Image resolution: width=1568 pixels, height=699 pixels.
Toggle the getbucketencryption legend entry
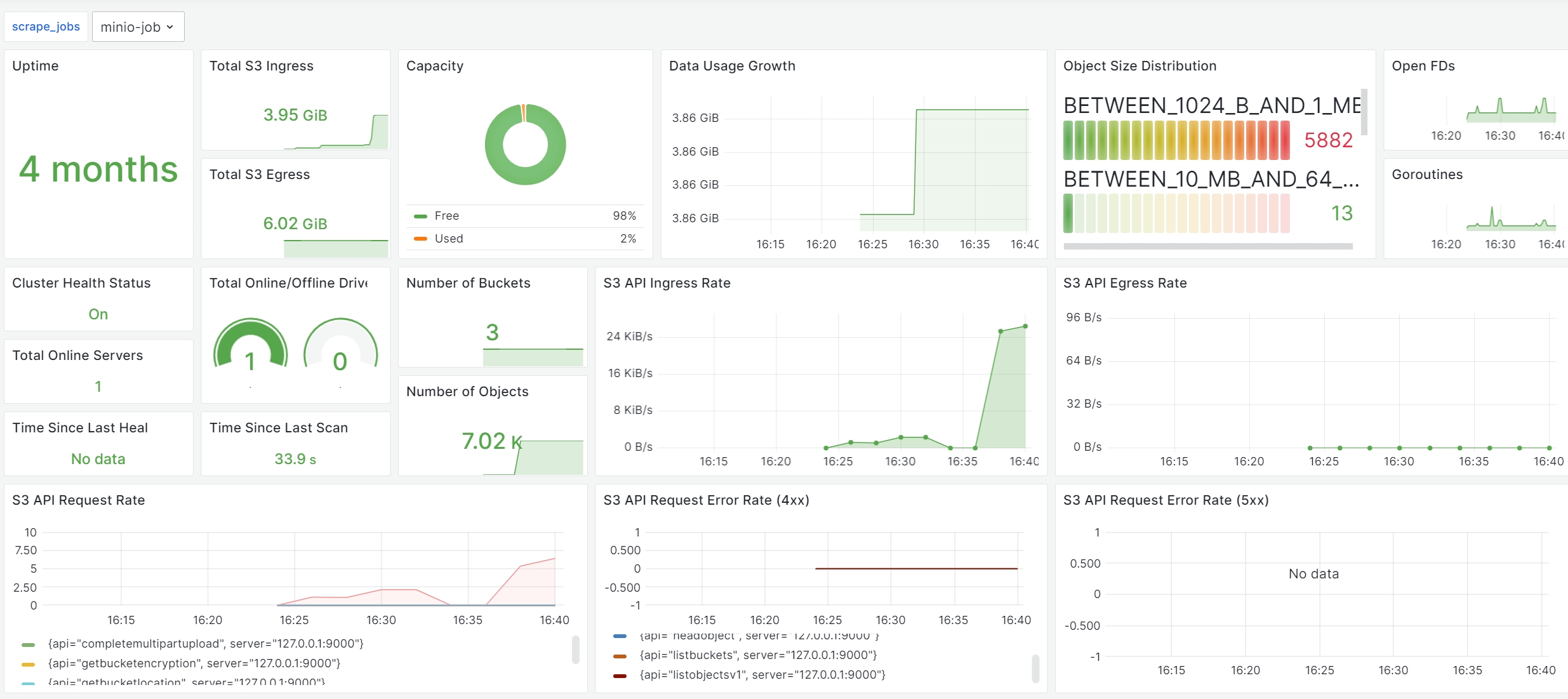[x=194, y=663]
